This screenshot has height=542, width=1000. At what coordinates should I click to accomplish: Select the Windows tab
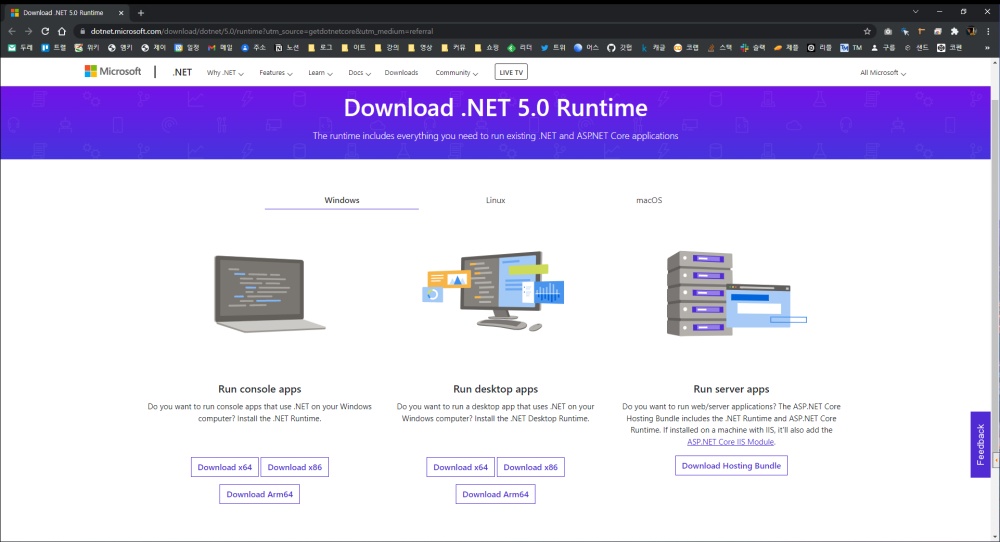(x=342, y=200)
